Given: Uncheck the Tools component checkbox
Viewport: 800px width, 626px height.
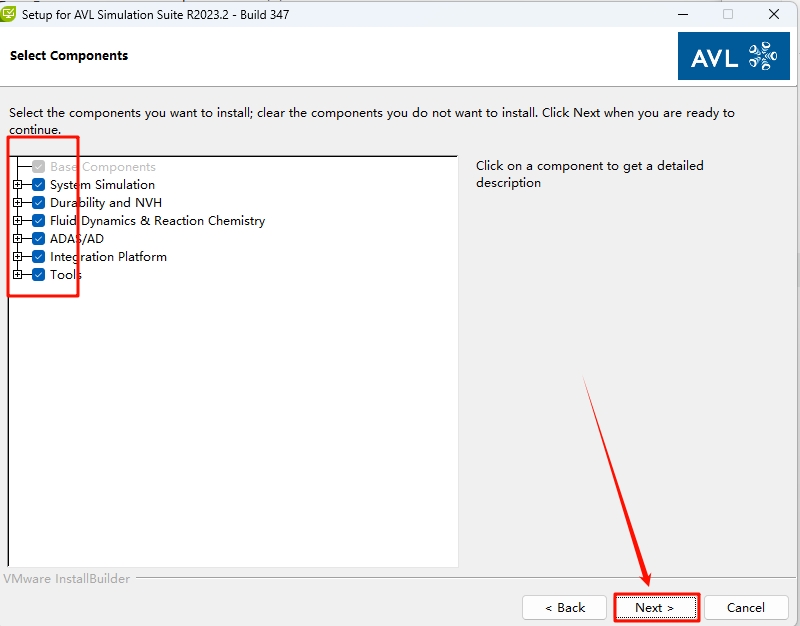Looking at the screenshot, I should pyautogui.click(x=39, y=275).
